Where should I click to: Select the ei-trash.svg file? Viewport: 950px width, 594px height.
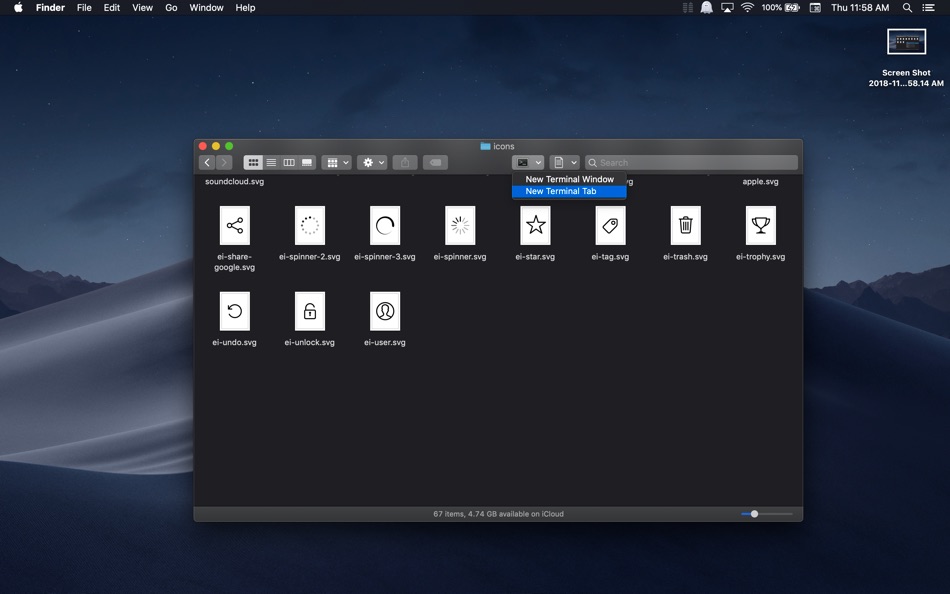pos(685,233)
